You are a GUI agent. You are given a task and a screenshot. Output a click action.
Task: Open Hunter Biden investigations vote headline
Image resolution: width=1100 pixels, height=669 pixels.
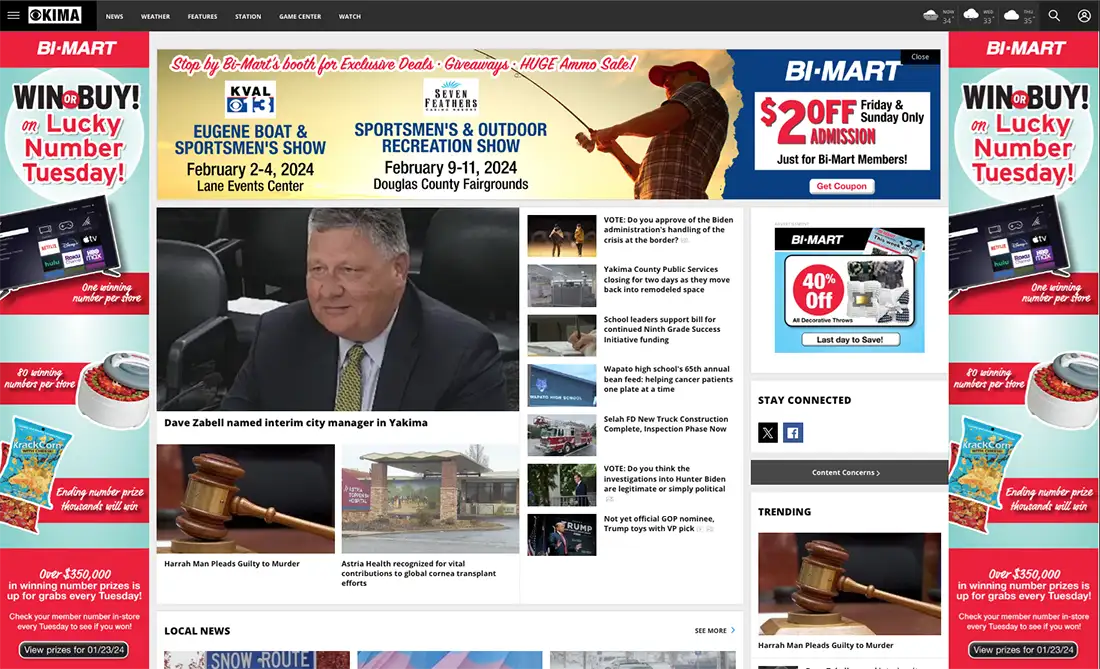point(664,479)
